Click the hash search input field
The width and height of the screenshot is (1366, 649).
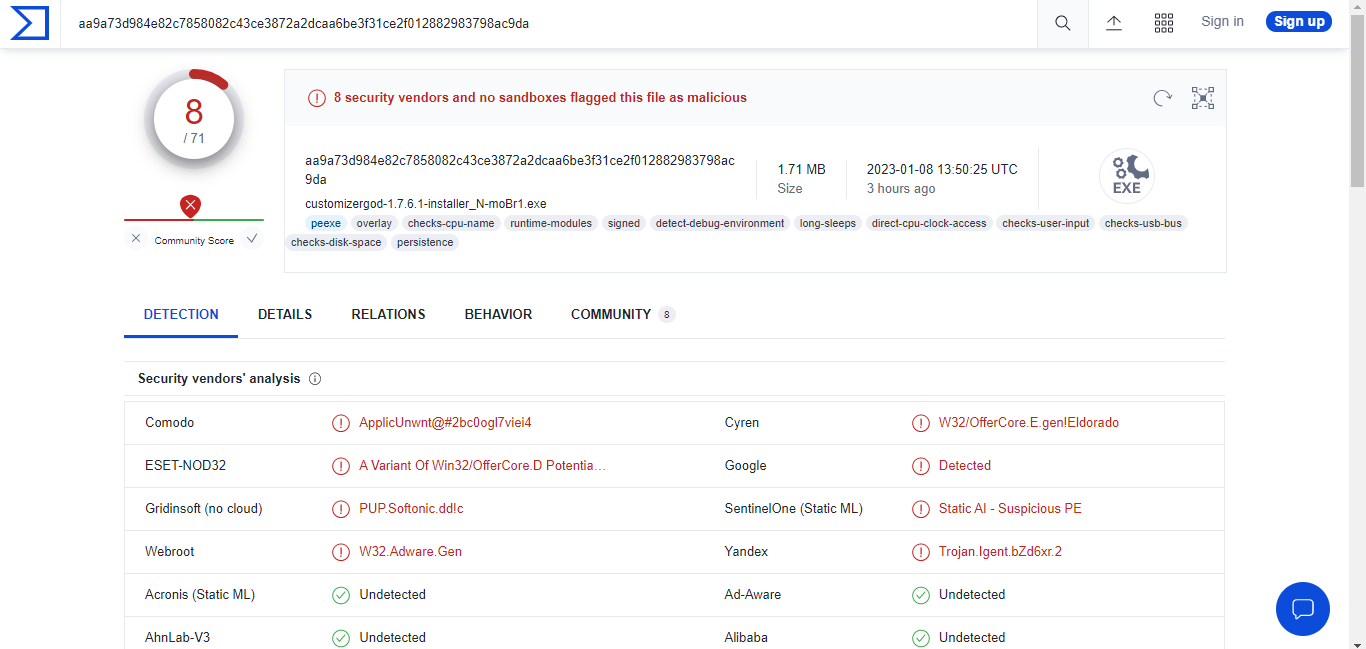[x=548, y=23]
